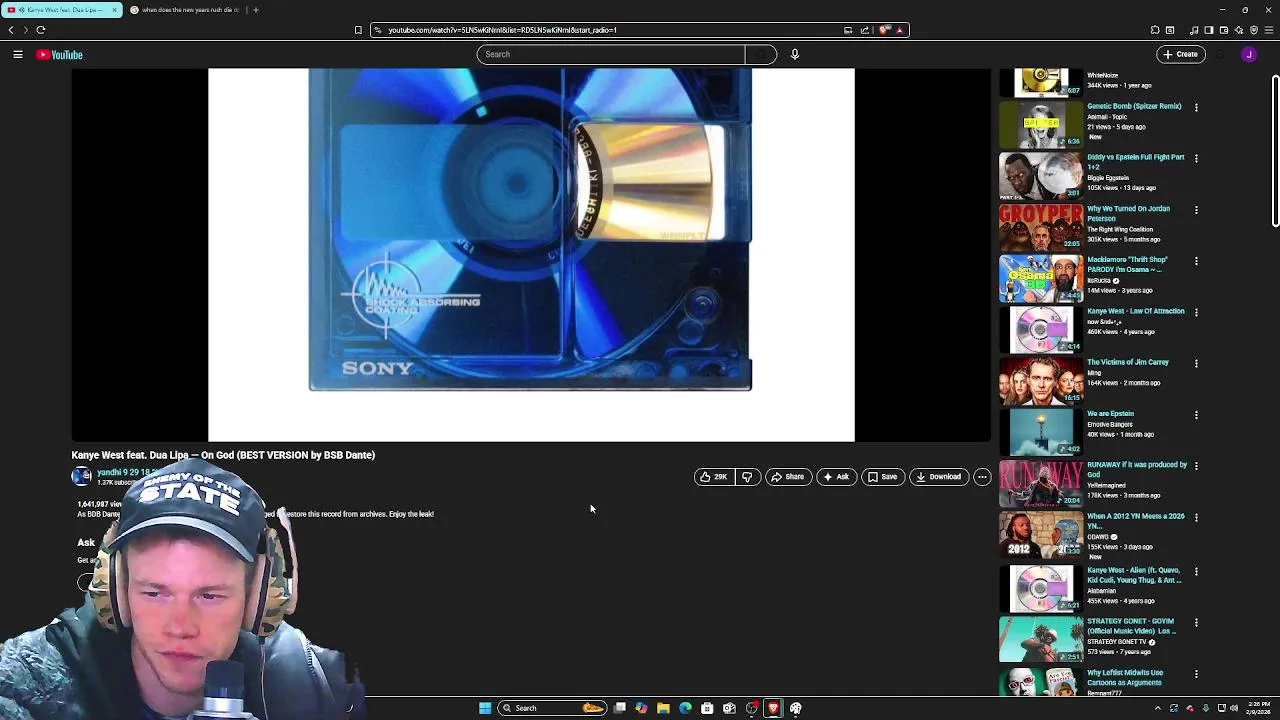This screenshot has height=720, width=1280.
Task: Click the page vertical scrollbar thumb
Action: [x=1274, y=150]
